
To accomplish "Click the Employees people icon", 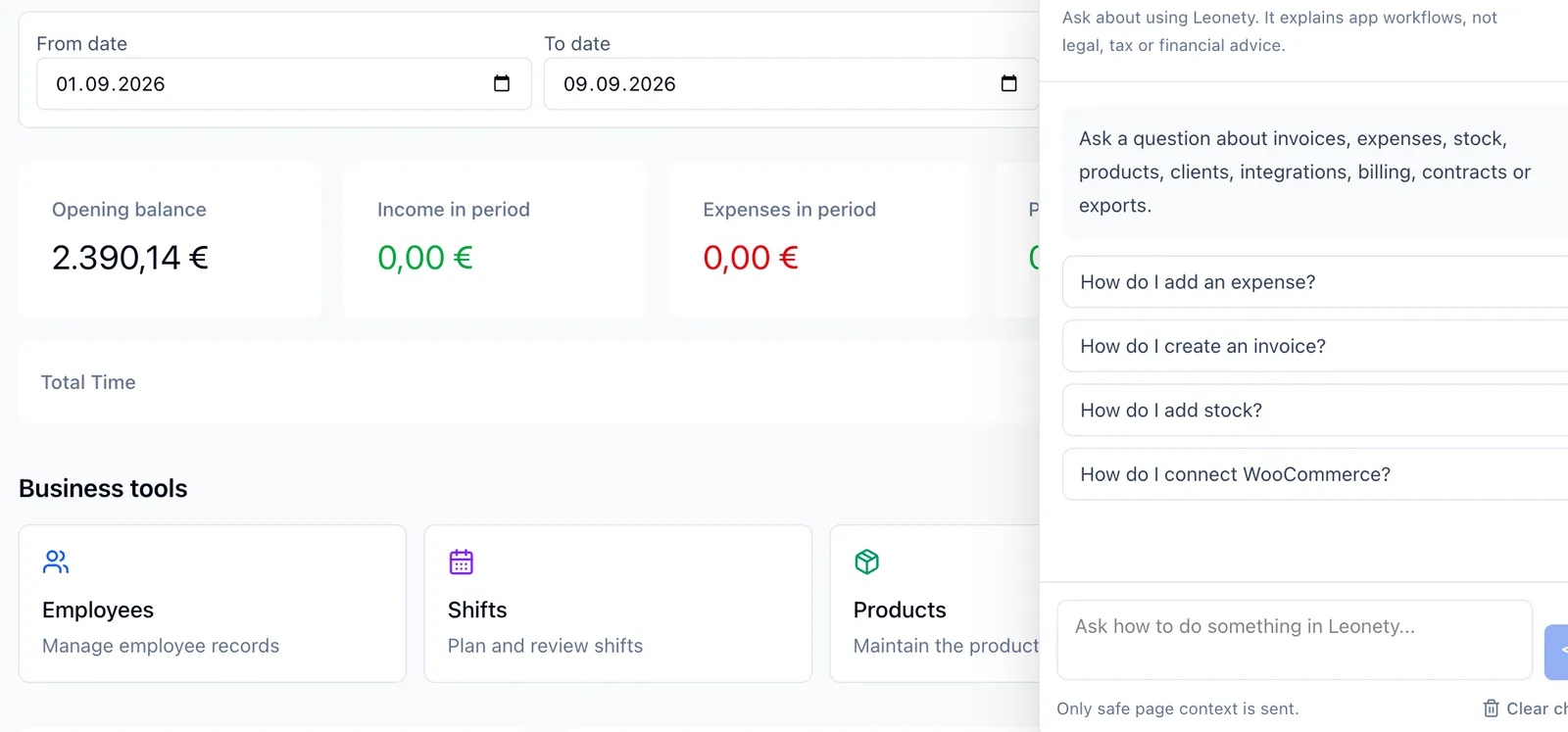I will pos(56,561).
